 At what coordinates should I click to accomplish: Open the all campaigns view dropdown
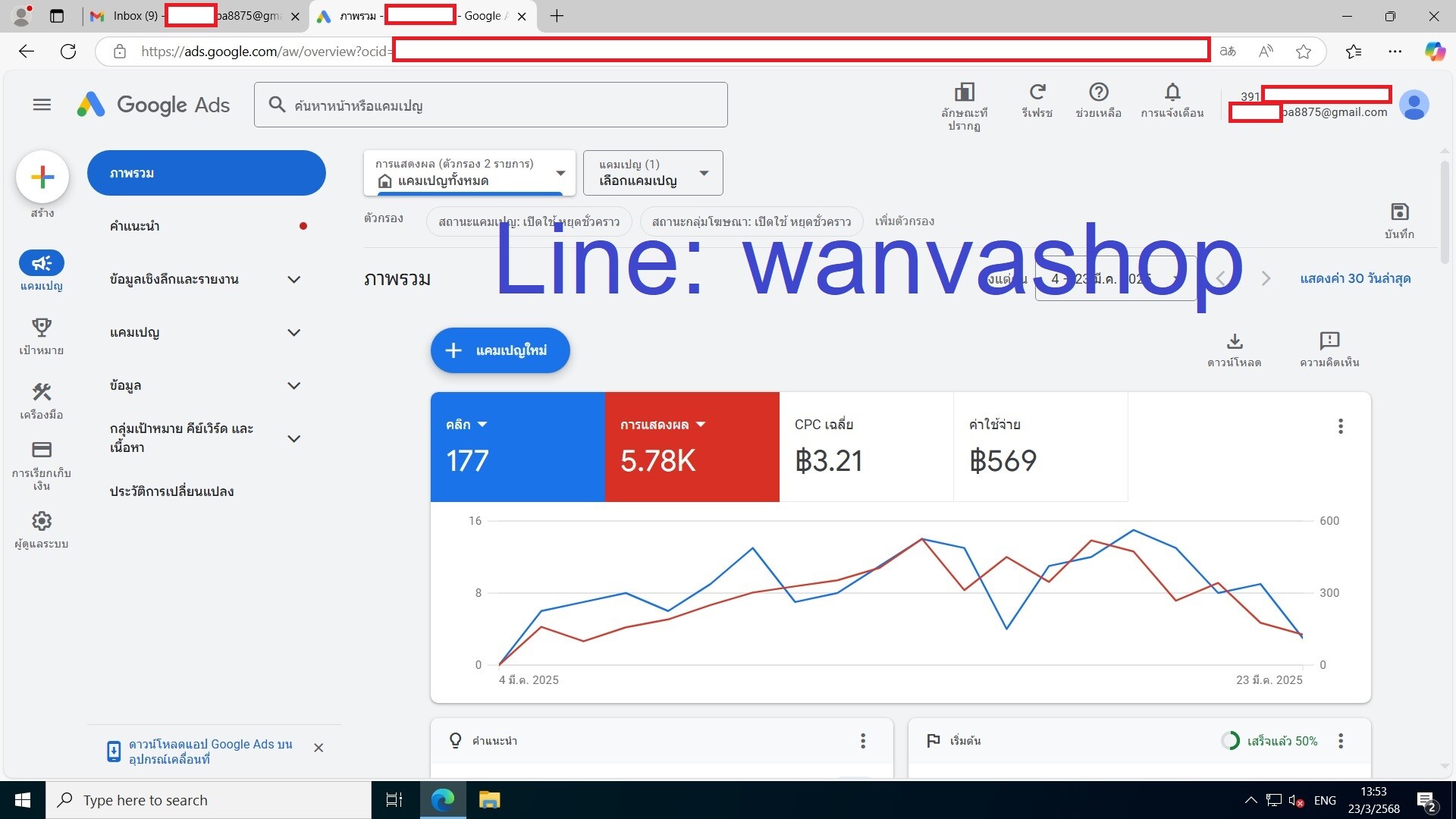[469, 173]
